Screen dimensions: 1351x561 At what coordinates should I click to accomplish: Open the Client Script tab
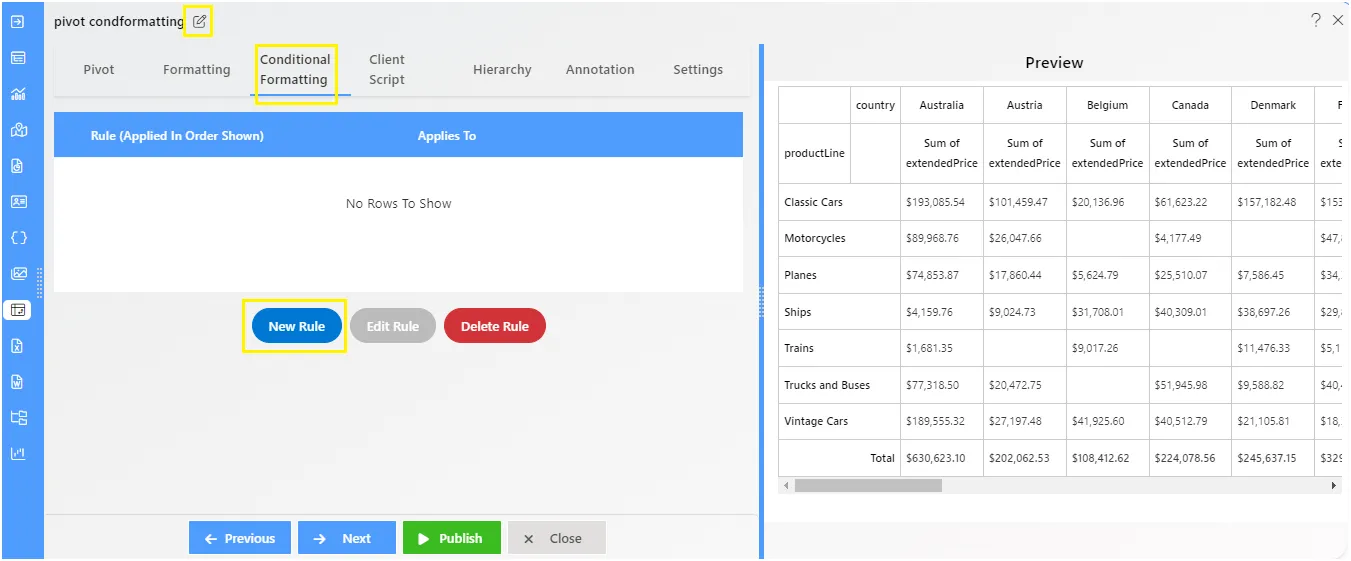pyautogui.click(x=387, y=70)
